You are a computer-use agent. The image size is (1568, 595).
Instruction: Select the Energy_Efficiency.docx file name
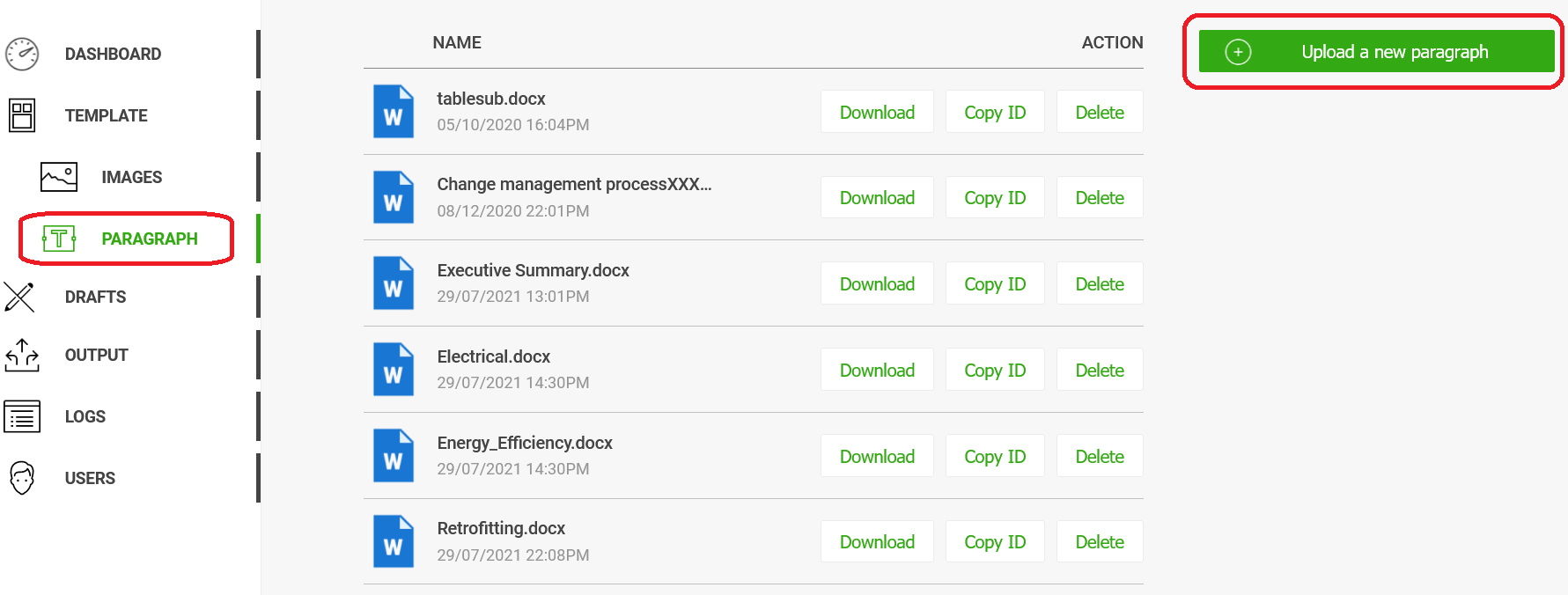525,443
